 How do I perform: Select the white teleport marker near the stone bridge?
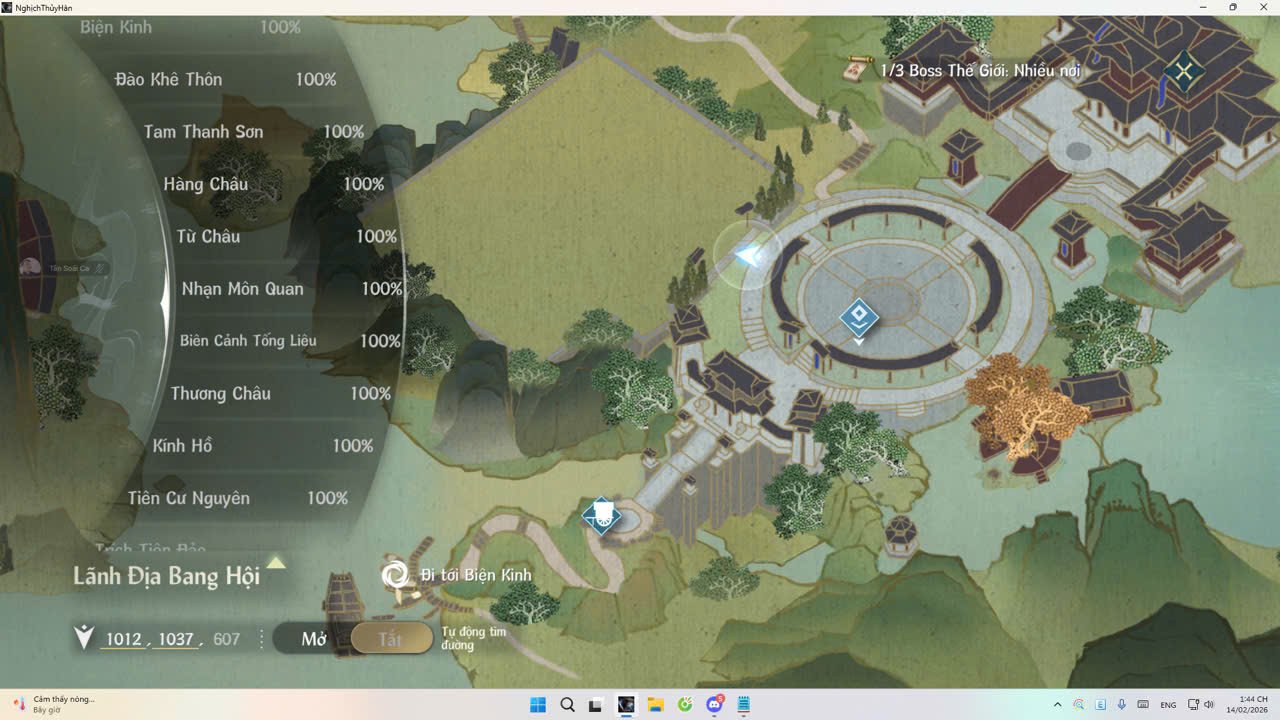coord(601,516)
